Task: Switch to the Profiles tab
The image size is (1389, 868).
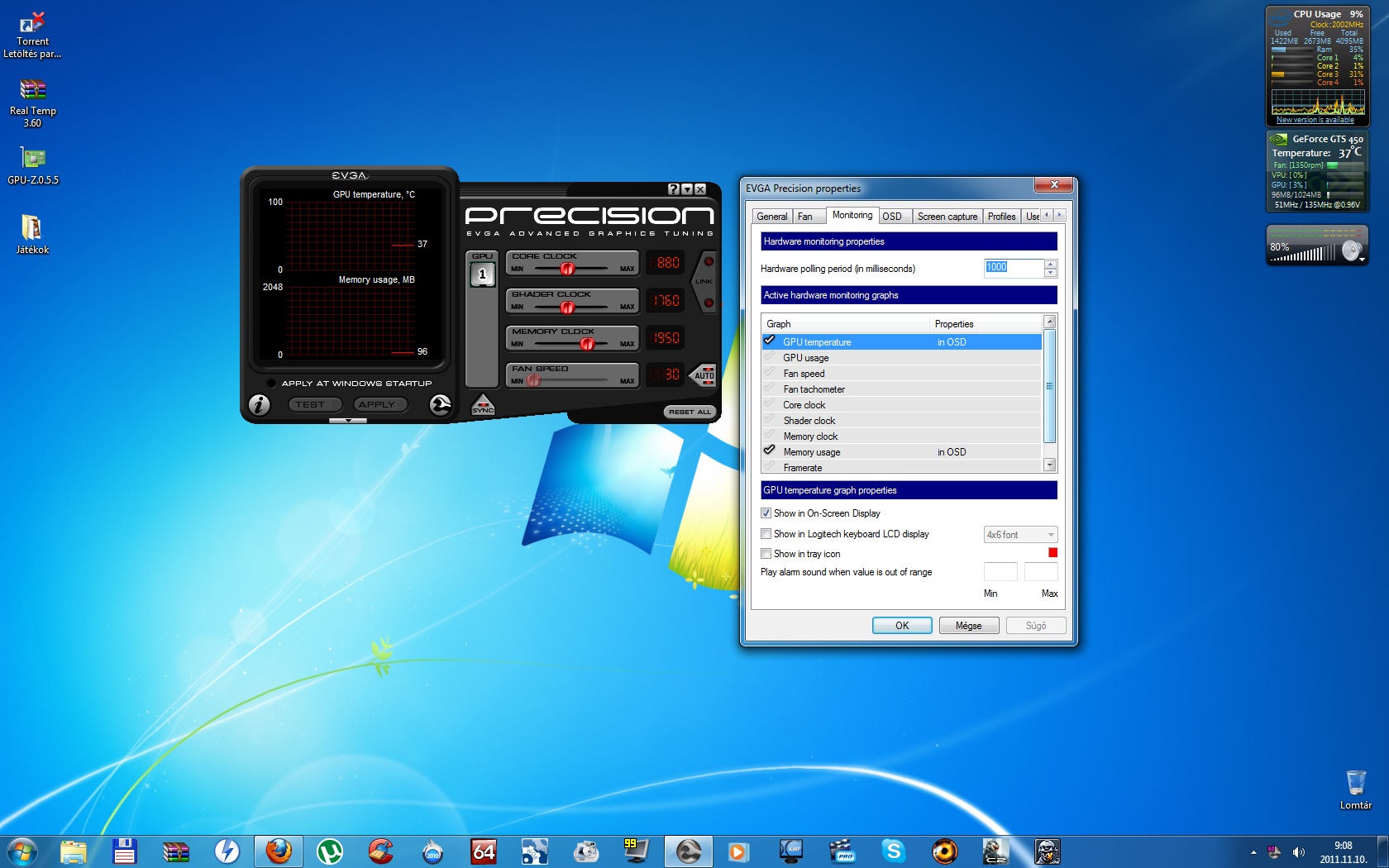Action: [1001, 217]
